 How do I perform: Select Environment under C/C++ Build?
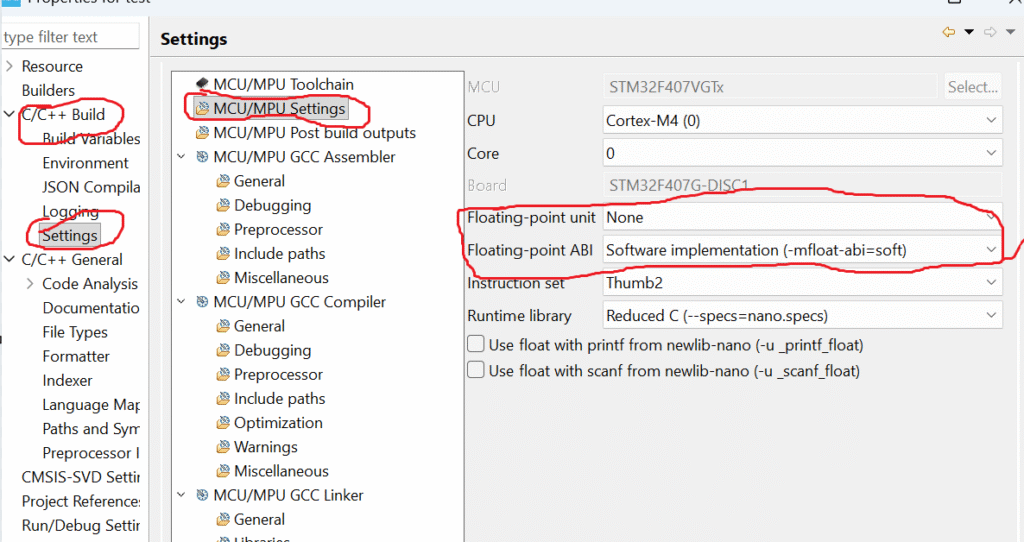(86, 163)
